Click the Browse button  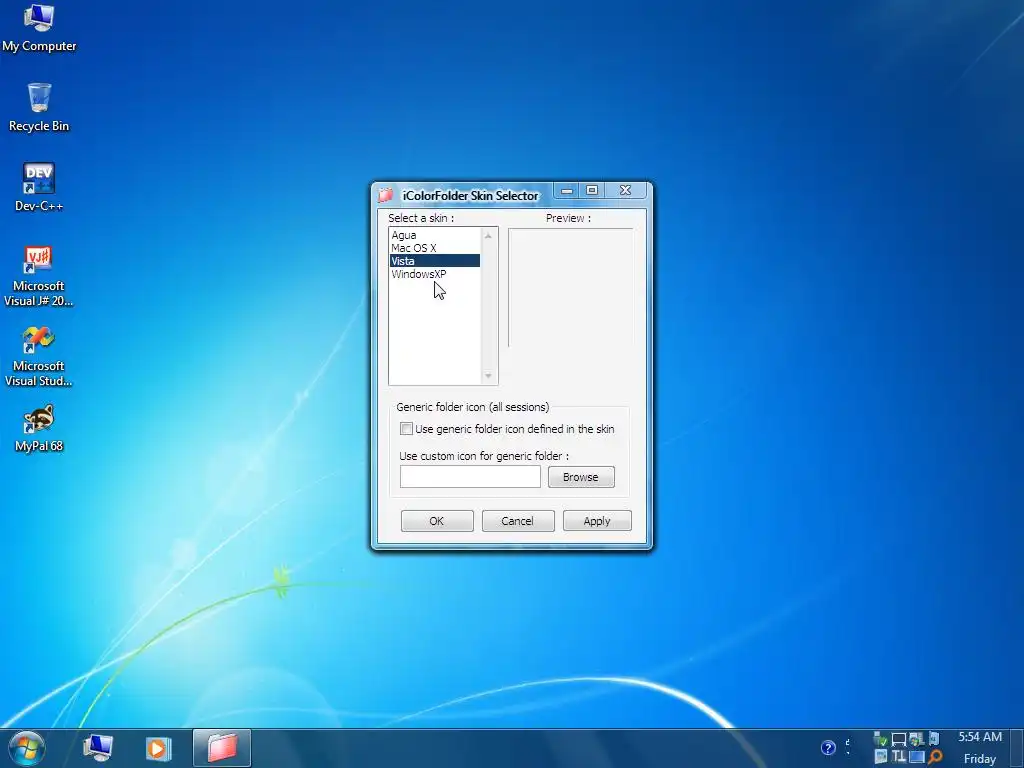click(581, 477)
